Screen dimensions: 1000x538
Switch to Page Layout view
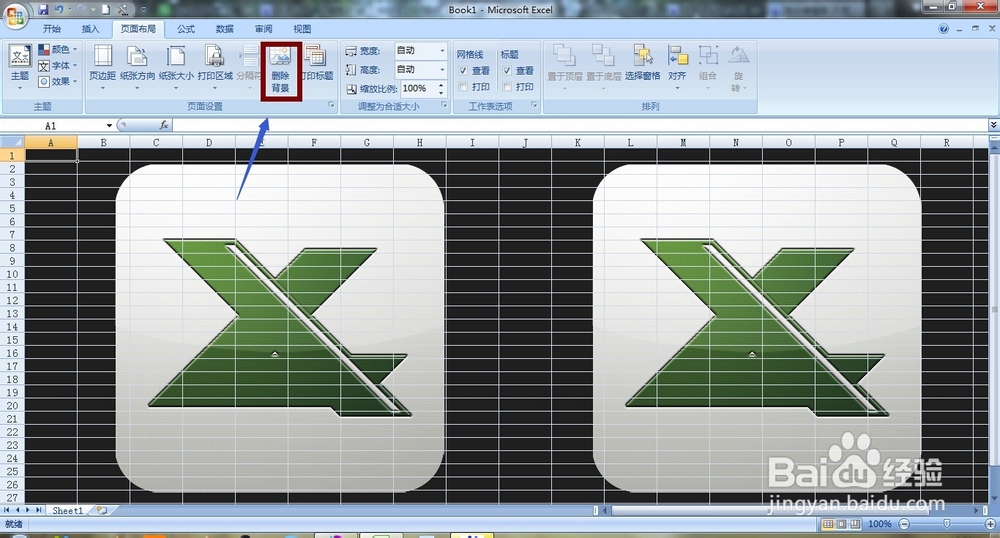[841, 524]
